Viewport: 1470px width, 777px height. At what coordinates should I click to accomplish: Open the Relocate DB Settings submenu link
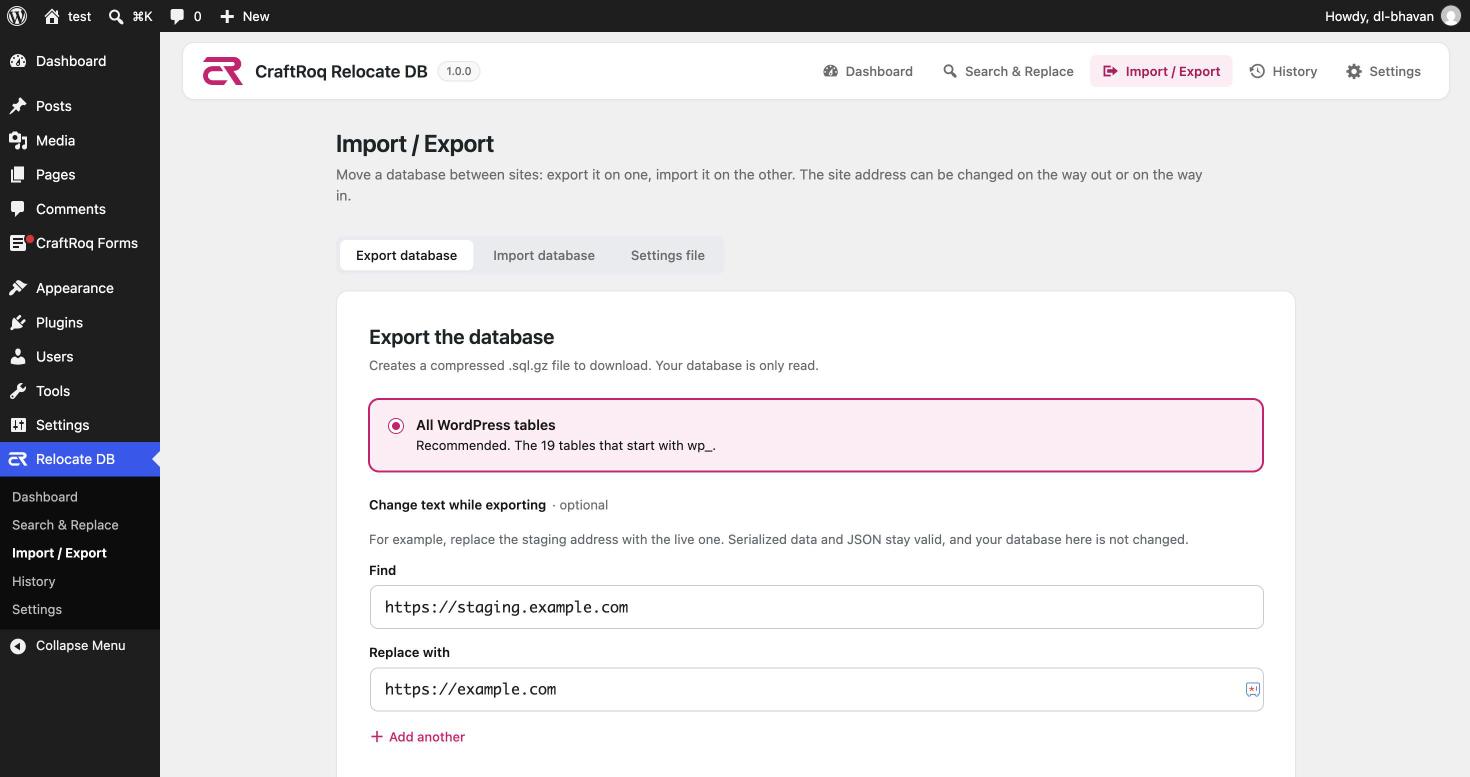click(37, 609)
